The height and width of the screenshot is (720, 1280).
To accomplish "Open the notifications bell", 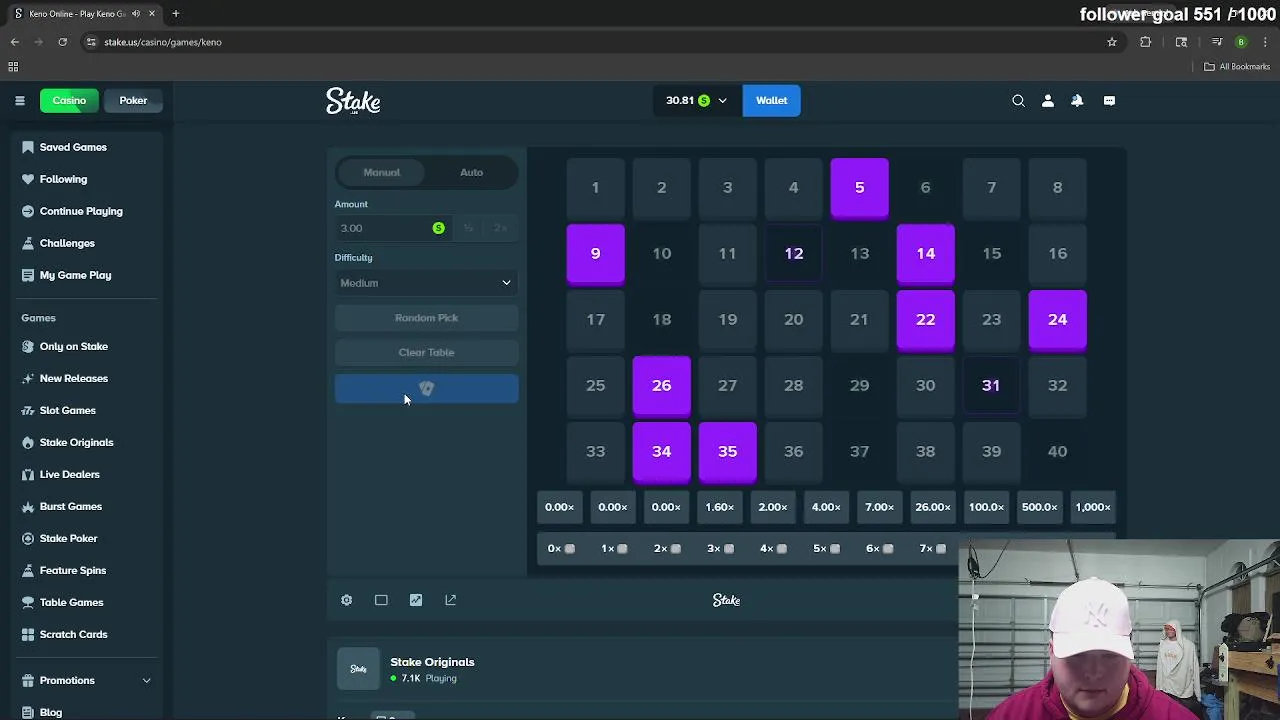I will [1077, 100].
